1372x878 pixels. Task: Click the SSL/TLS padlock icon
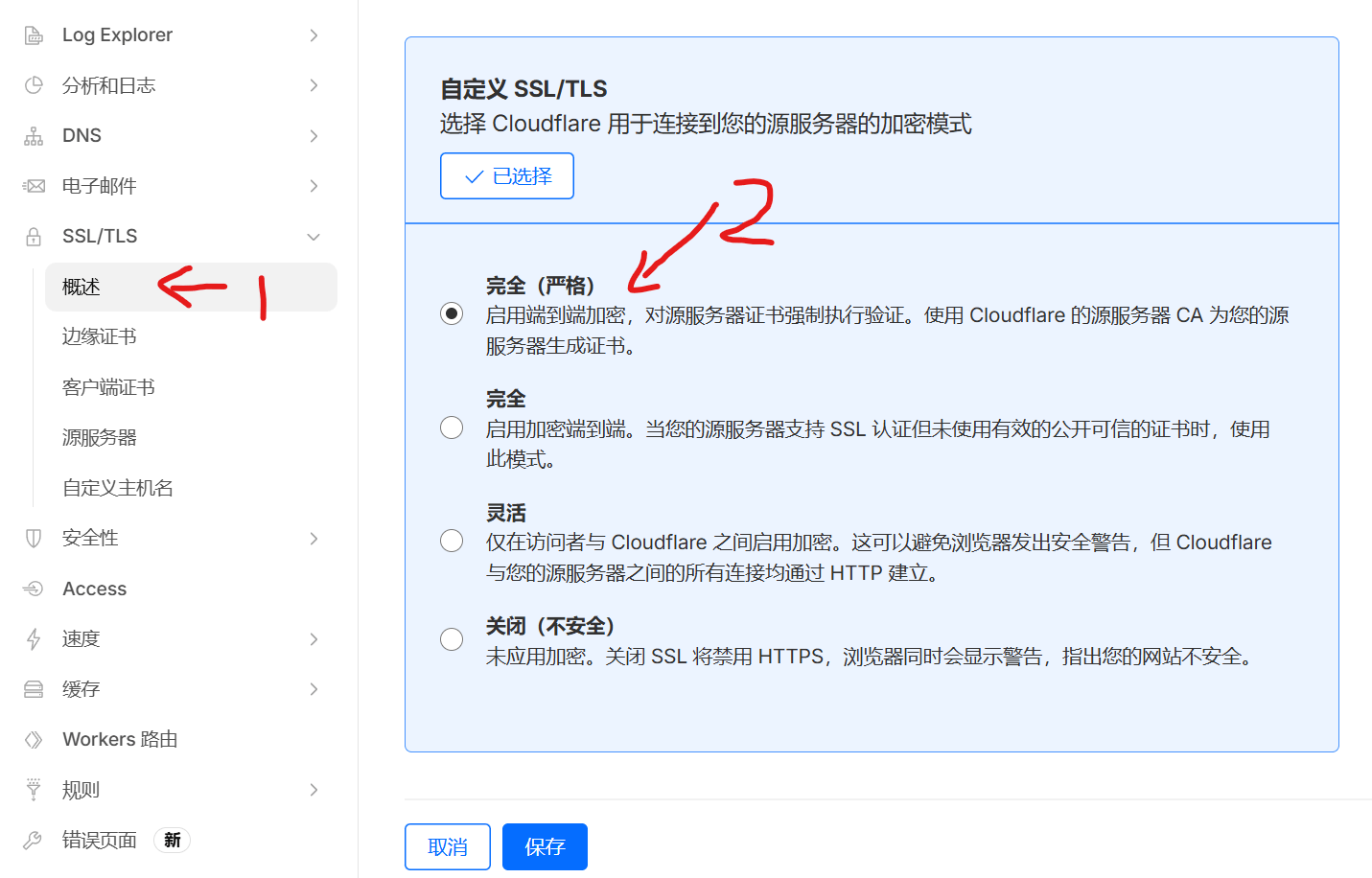(x=34, y=237)
